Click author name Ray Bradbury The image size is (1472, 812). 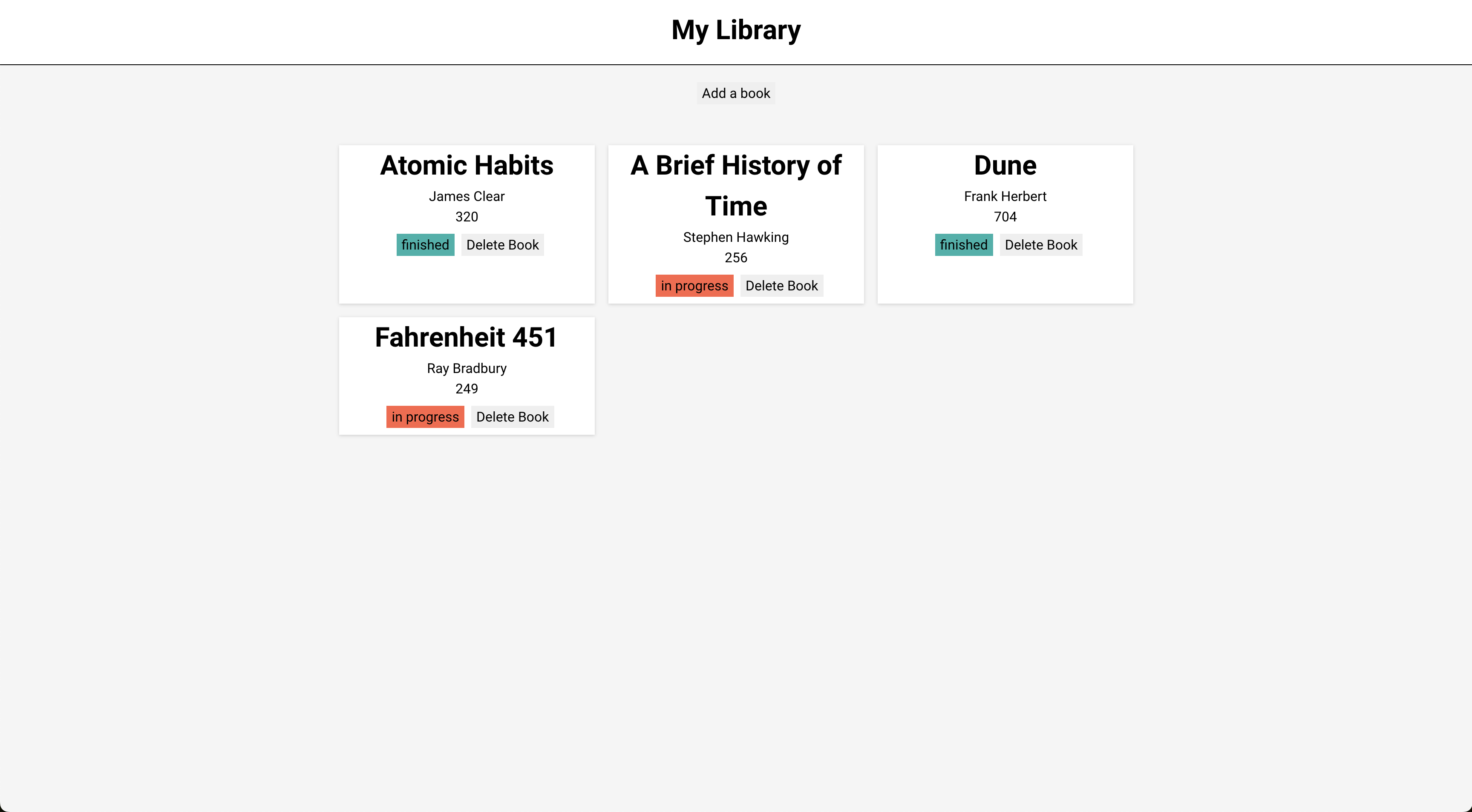[x=467, y=368]
